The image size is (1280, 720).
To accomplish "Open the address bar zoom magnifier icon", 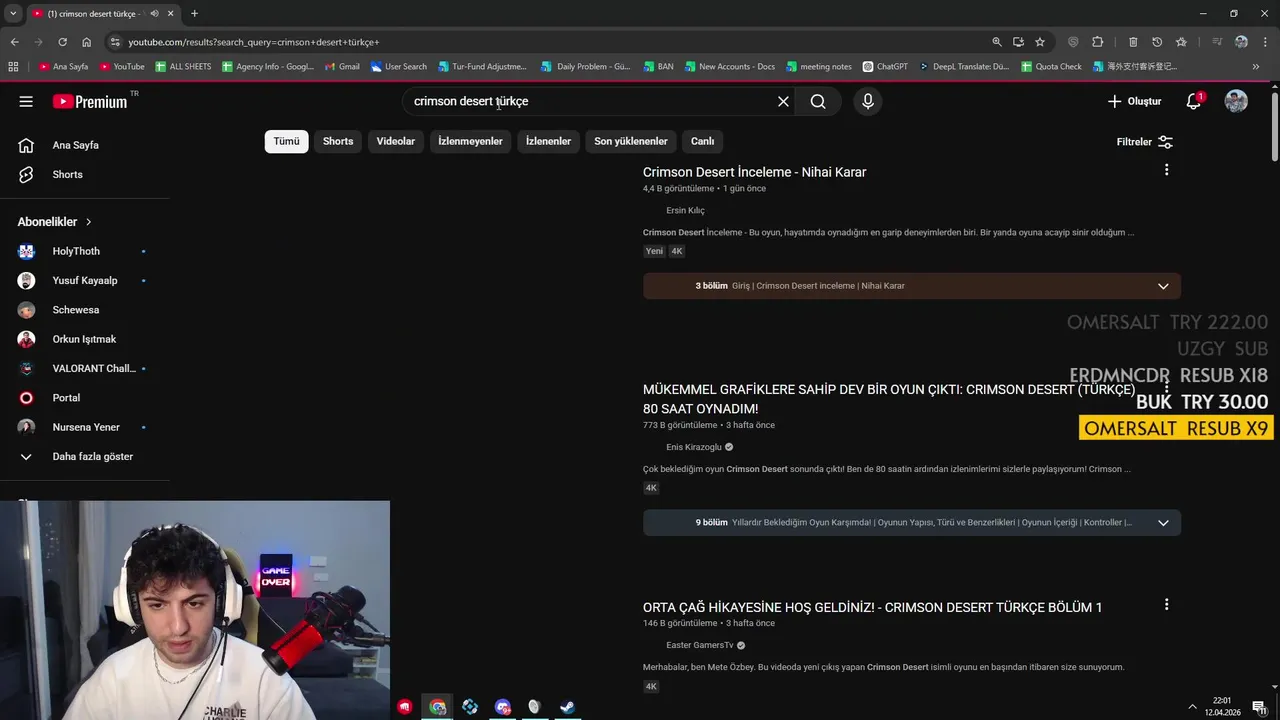I will 996,42.
